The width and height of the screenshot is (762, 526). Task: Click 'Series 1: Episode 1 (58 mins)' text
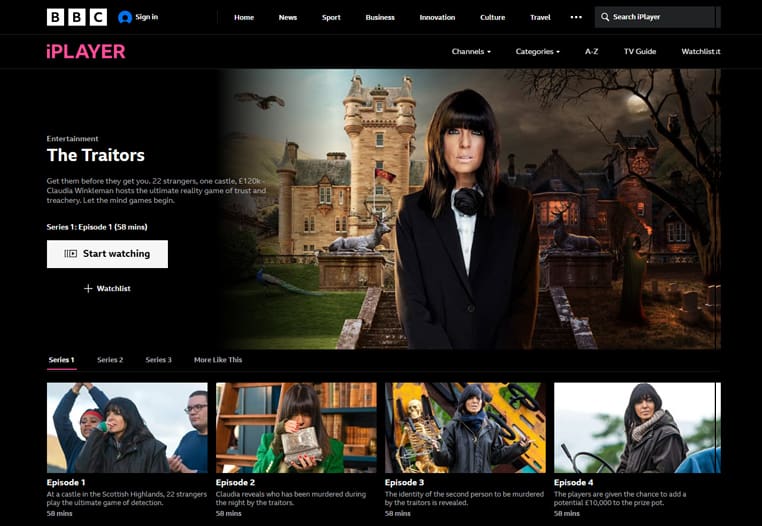point(97,227)
